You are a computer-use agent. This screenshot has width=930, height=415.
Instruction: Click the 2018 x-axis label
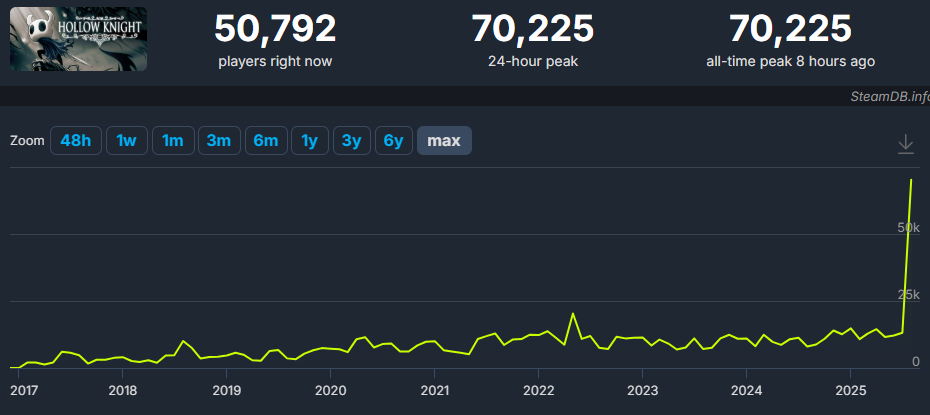tap(122, 391)
